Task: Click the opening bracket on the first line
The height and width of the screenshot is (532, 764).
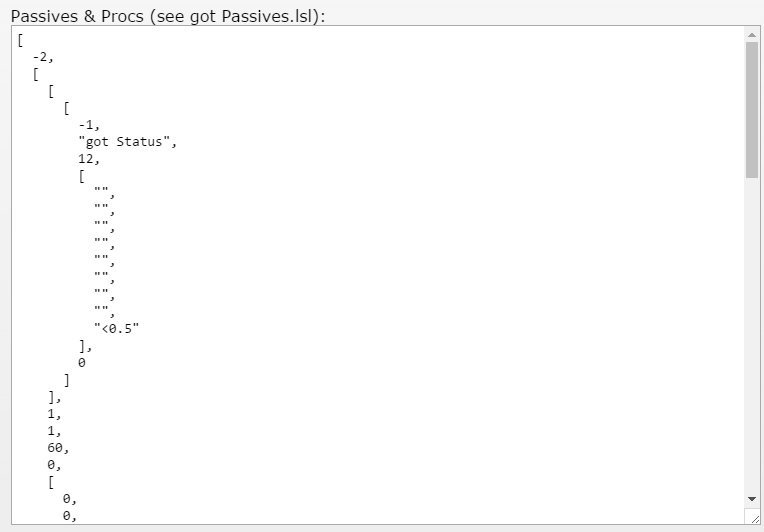Action: [21, 40]
